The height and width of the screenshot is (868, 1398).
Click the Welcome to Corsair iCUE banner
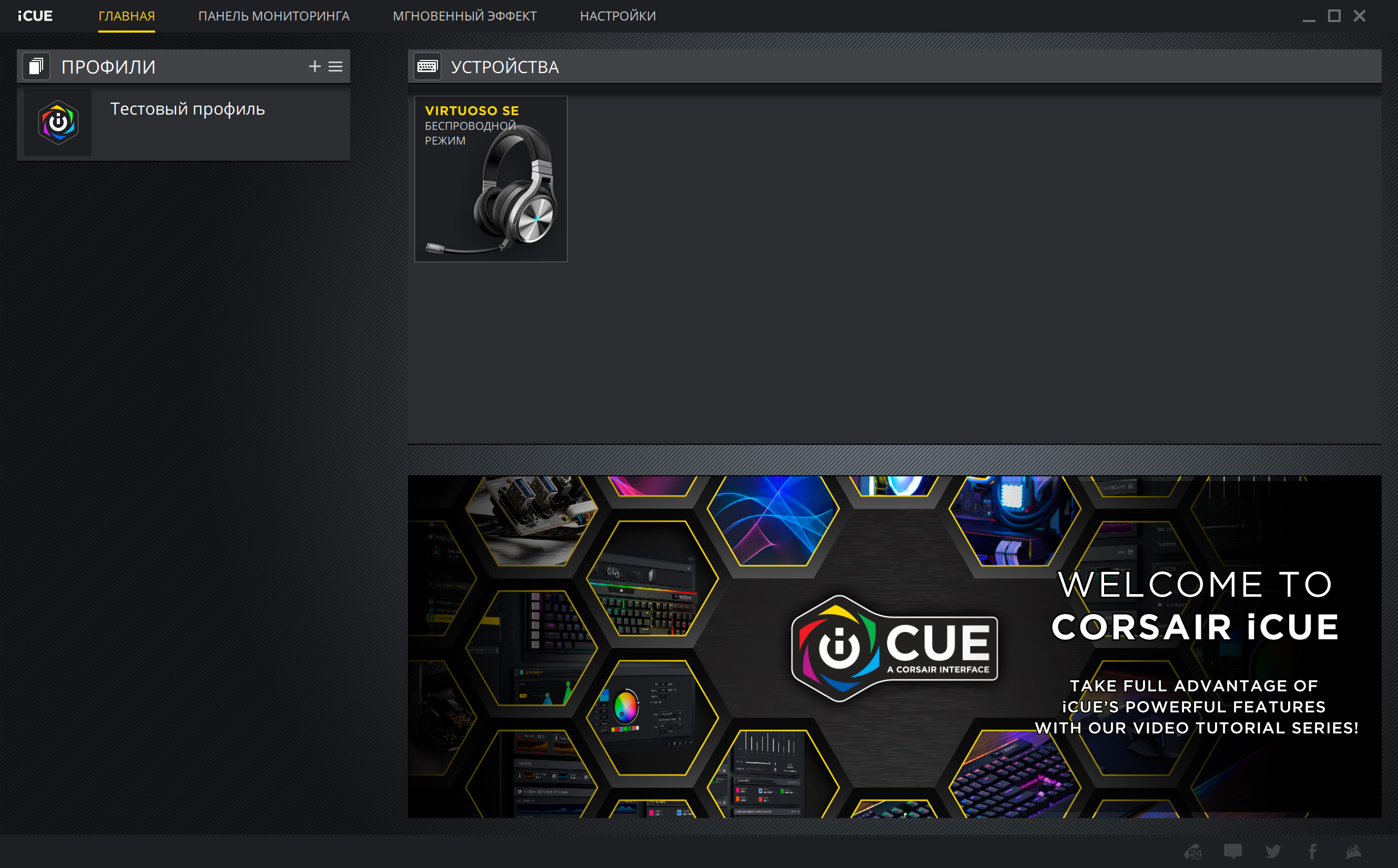[894, 647]
